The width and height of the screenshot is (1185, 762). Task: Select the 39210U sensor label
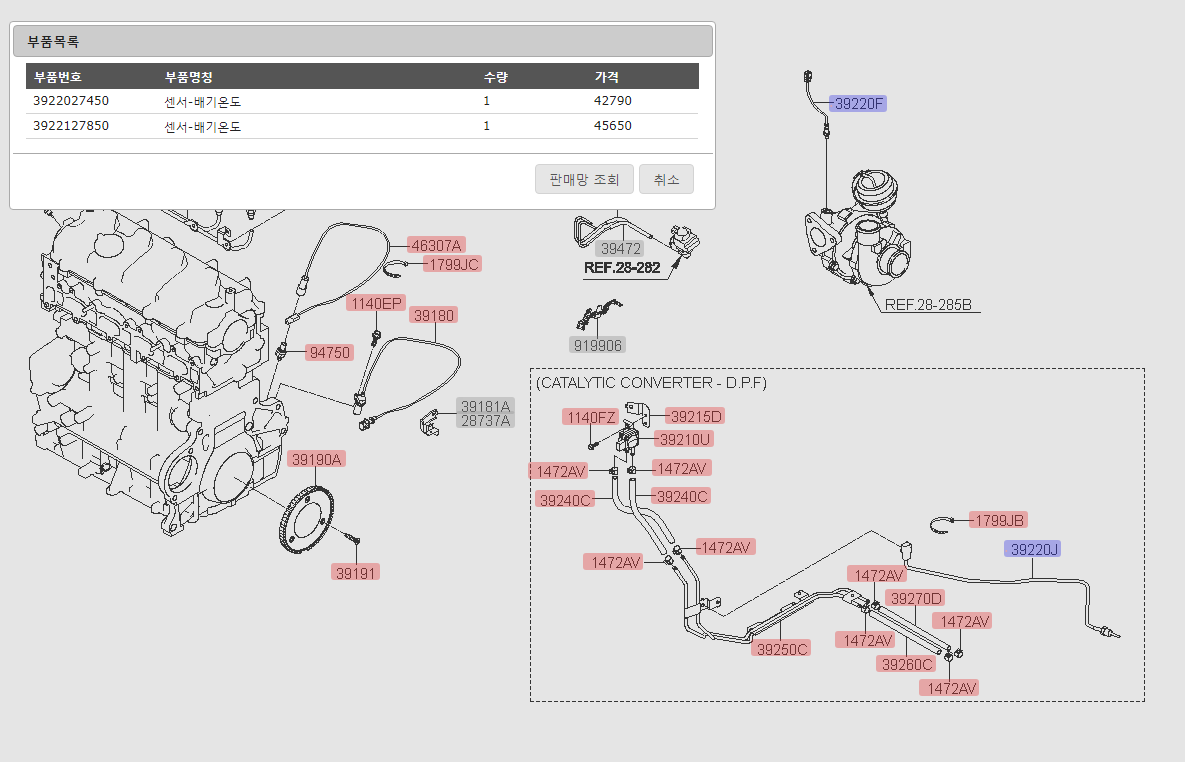pos(685,439)
